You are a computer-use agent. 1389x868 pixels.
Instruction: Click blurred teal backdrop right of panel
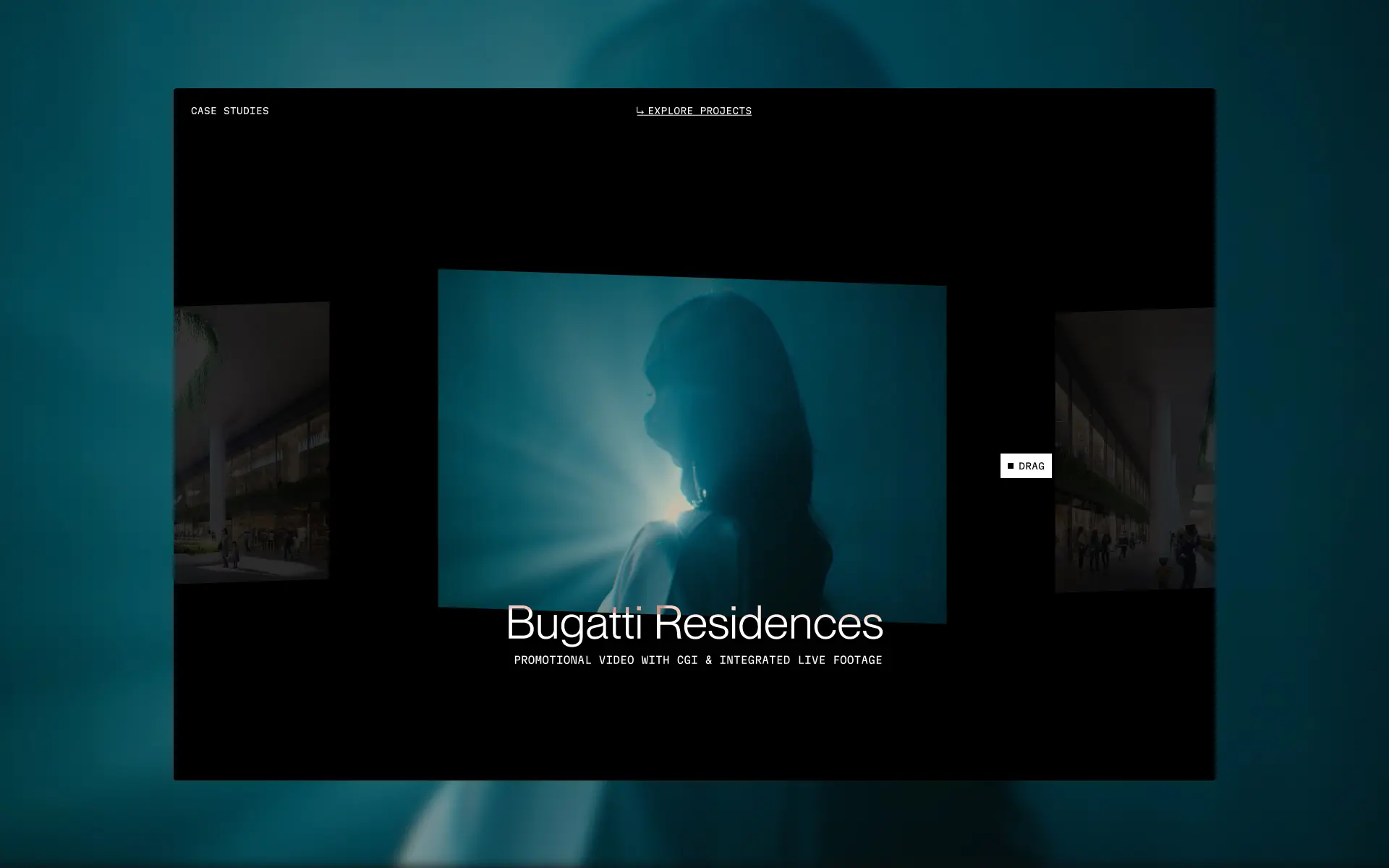point(1302,434)
